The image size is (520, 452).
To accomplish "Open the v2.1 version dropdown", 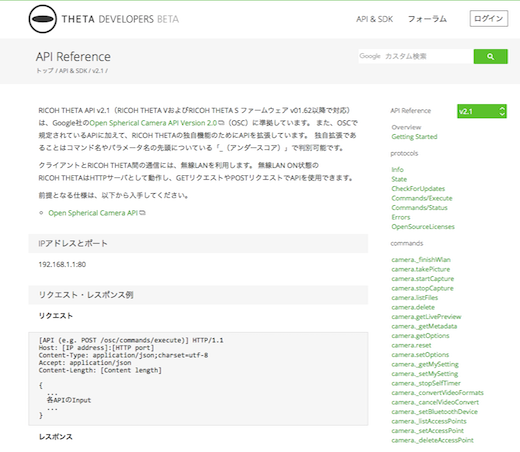I will pyautogui.click(x=482, y=111).
